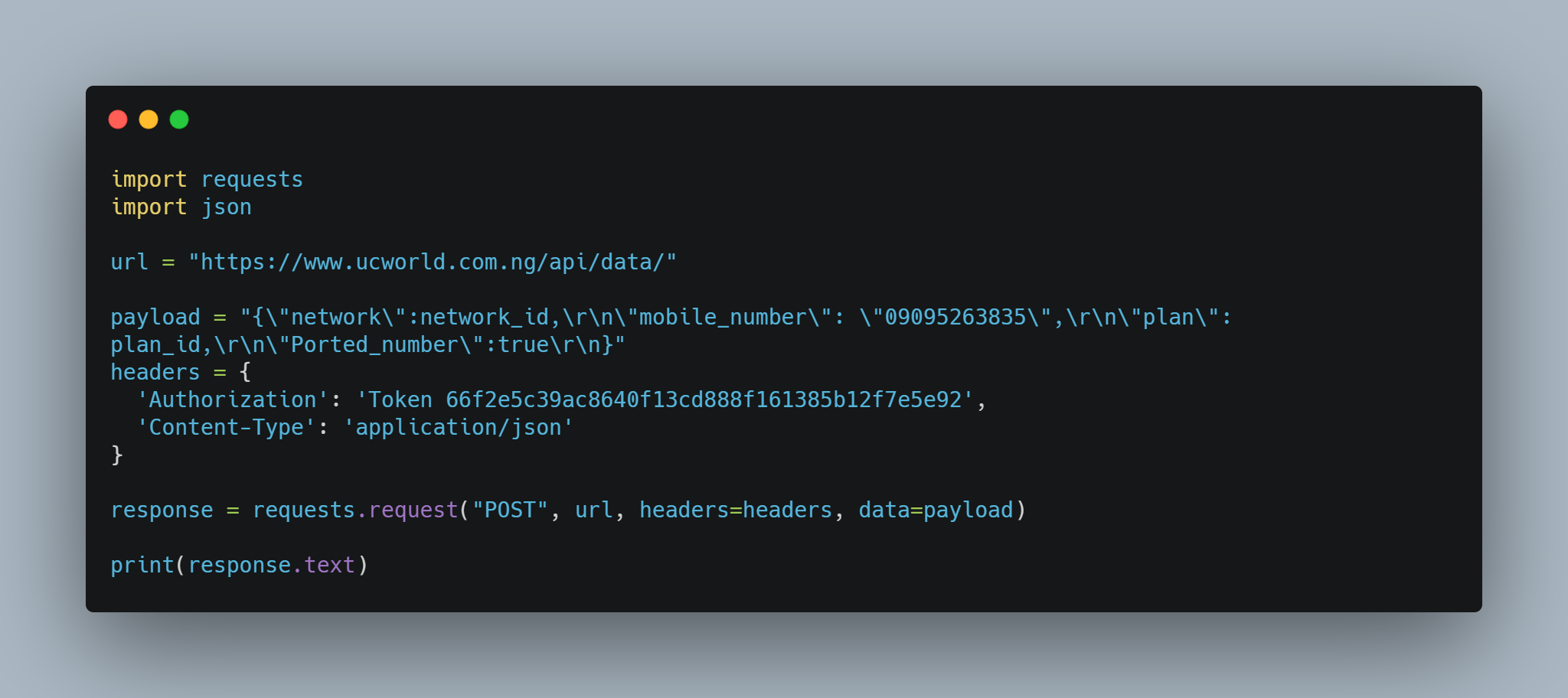Click the ucworld API URL string
The image size is (1568, 698).
click(x=433, y=263)
